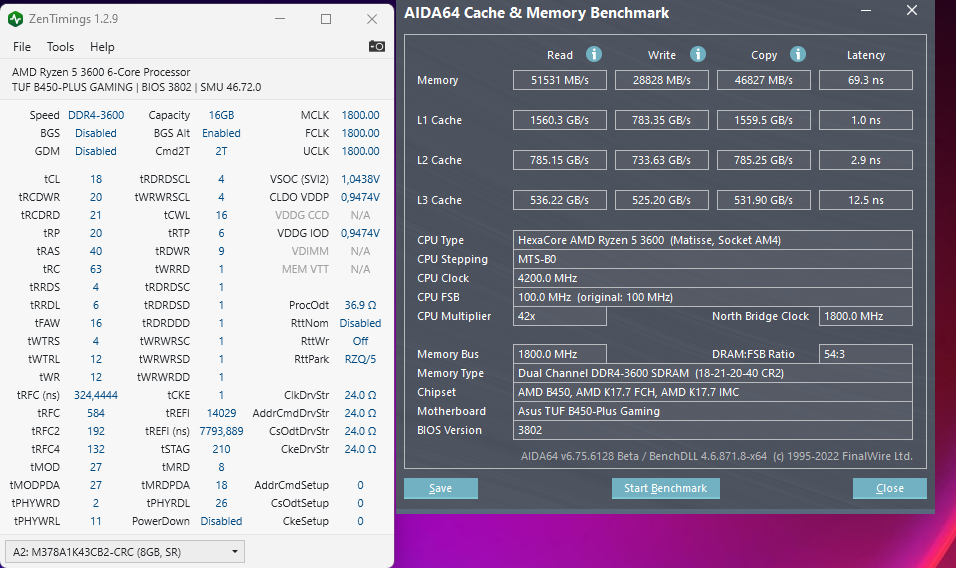Click the L3 Cache read value 536.22 GB/s
Viewport: 956px width, 568px height.
point(560,200)
